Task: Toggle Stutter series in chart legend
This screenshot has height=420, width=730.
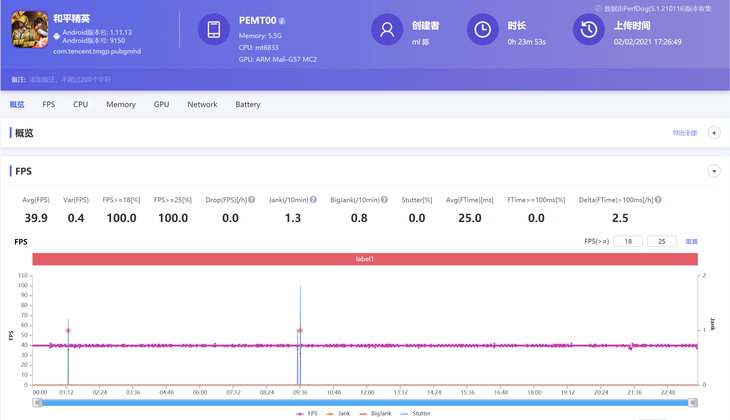Action: (417, 413)
